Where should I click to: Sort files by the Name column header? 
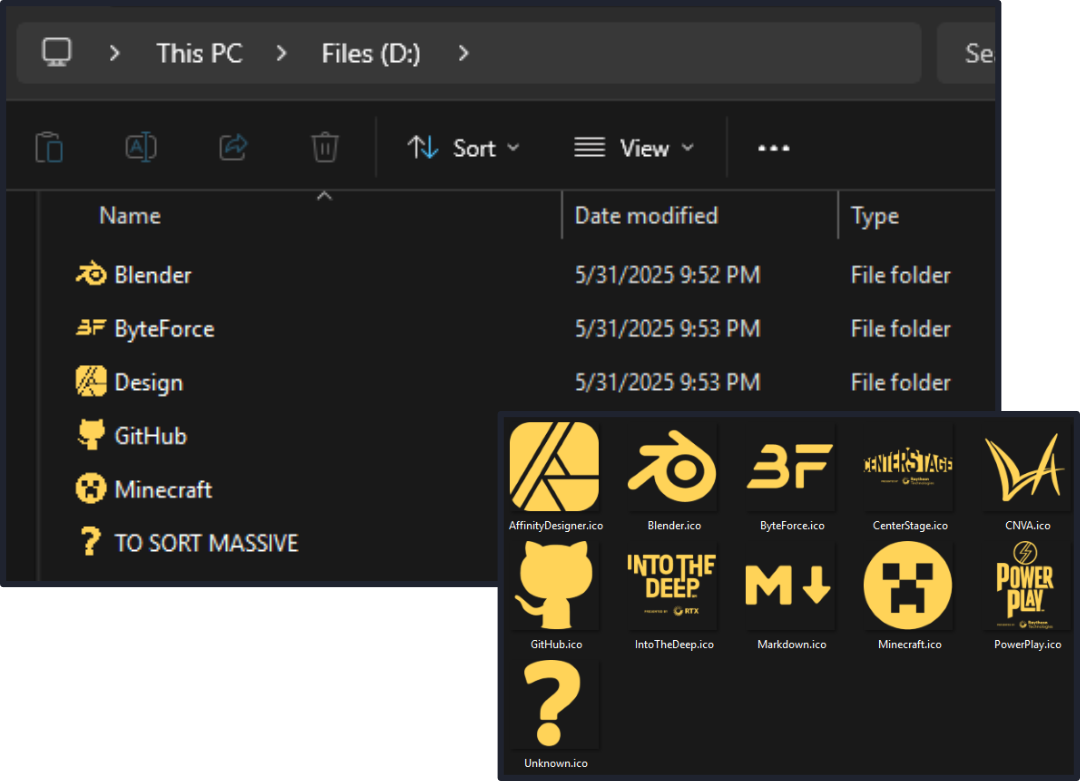[129, 215]
